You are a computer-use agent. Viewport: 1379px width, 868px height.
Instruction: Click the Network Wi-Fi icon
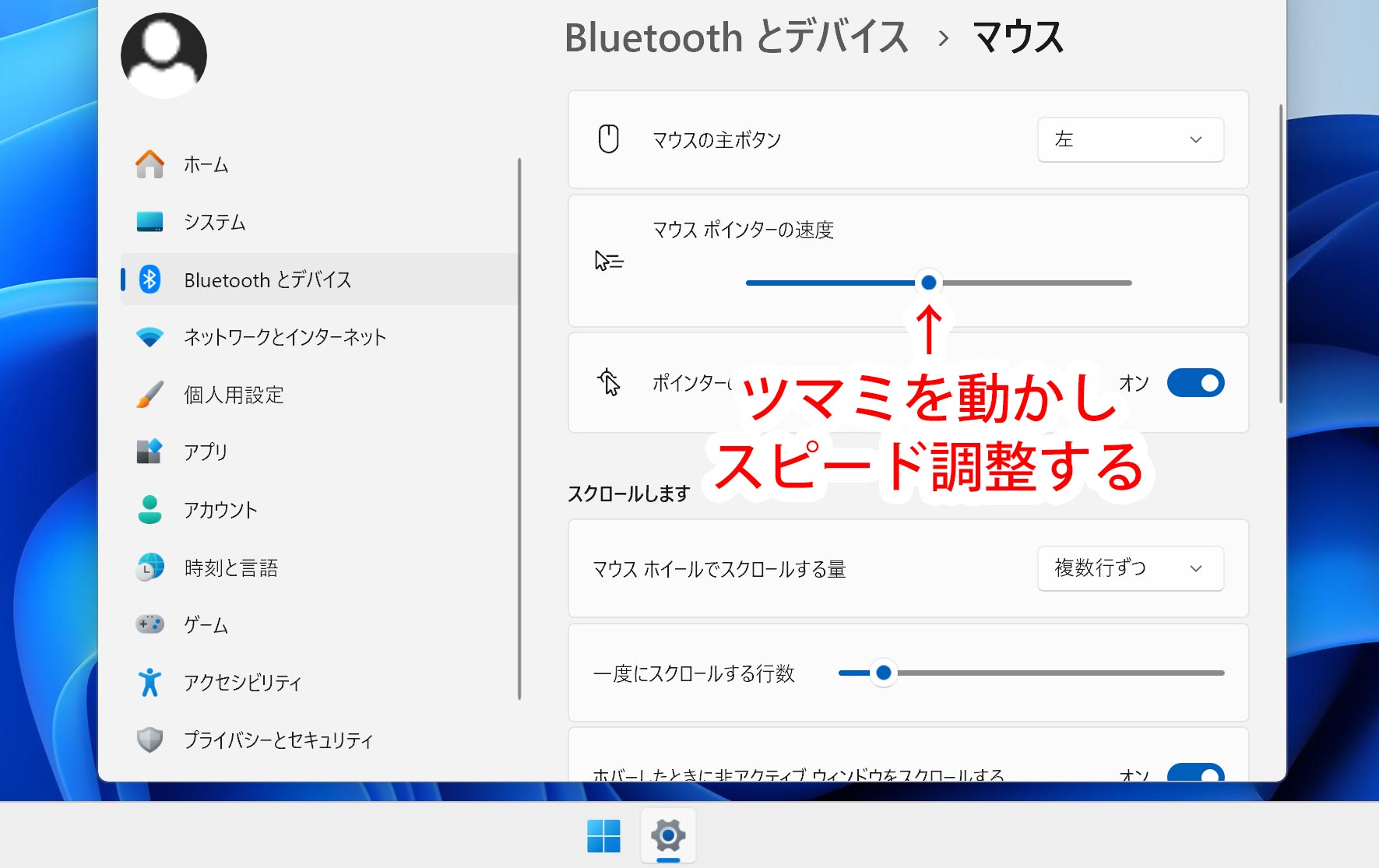150,337
